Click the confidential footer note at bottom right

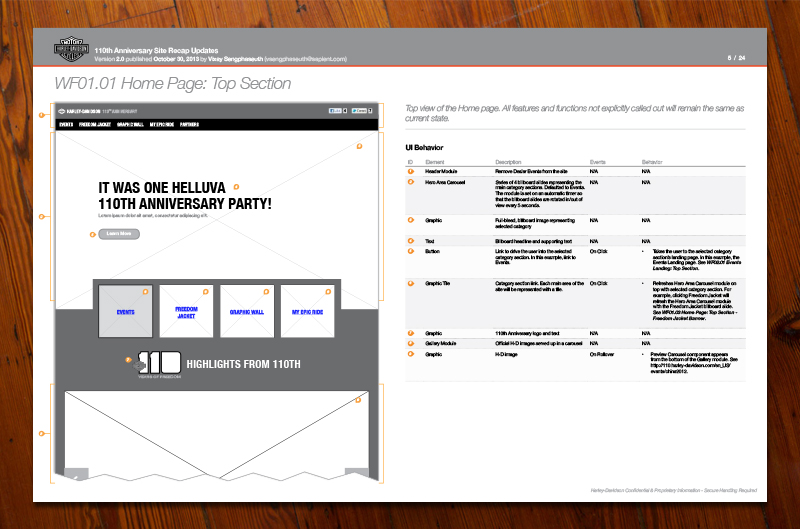(x=673, y=490)
